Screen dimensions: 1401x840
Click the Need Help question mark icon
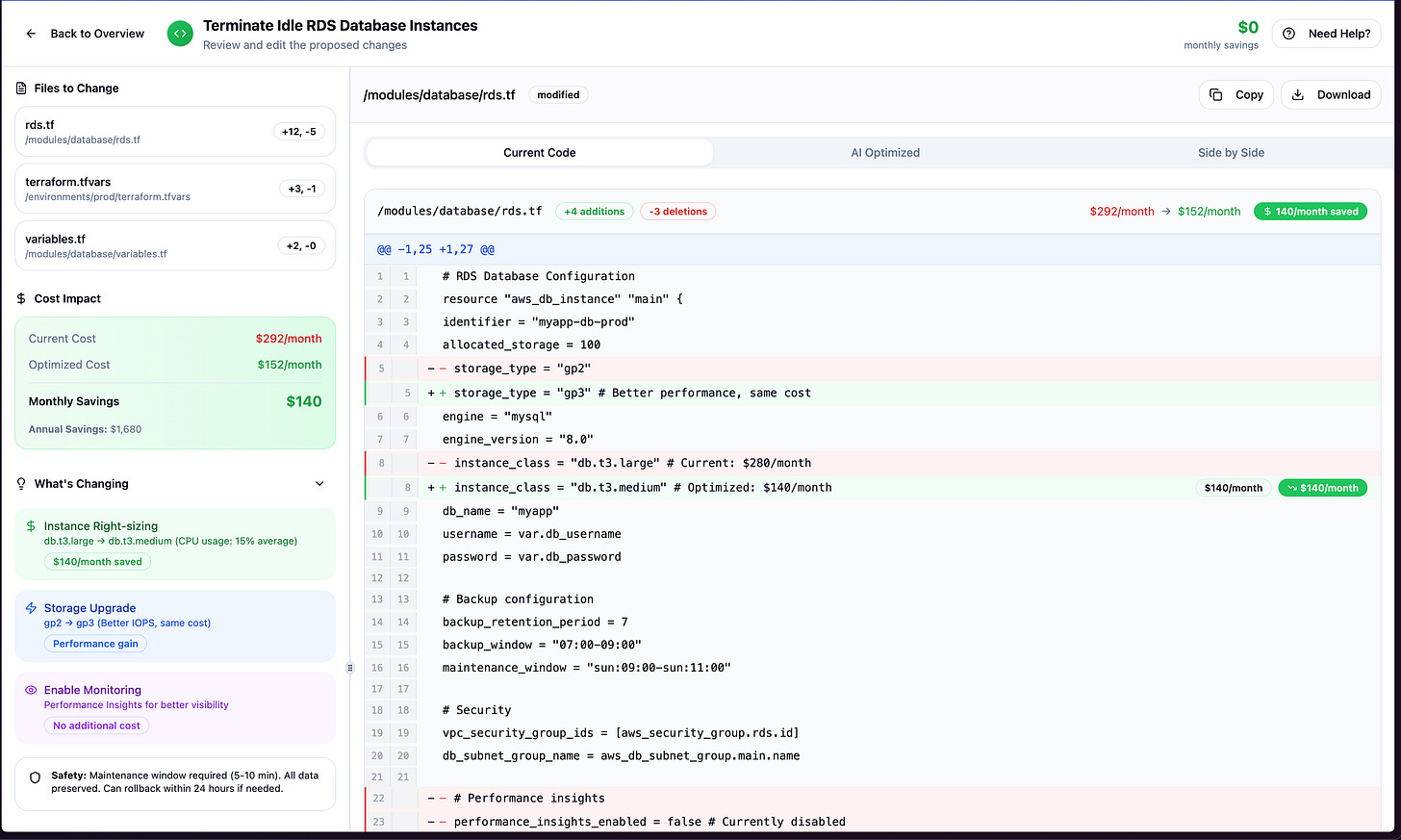pyautogui.click(x=1289, y=34)
